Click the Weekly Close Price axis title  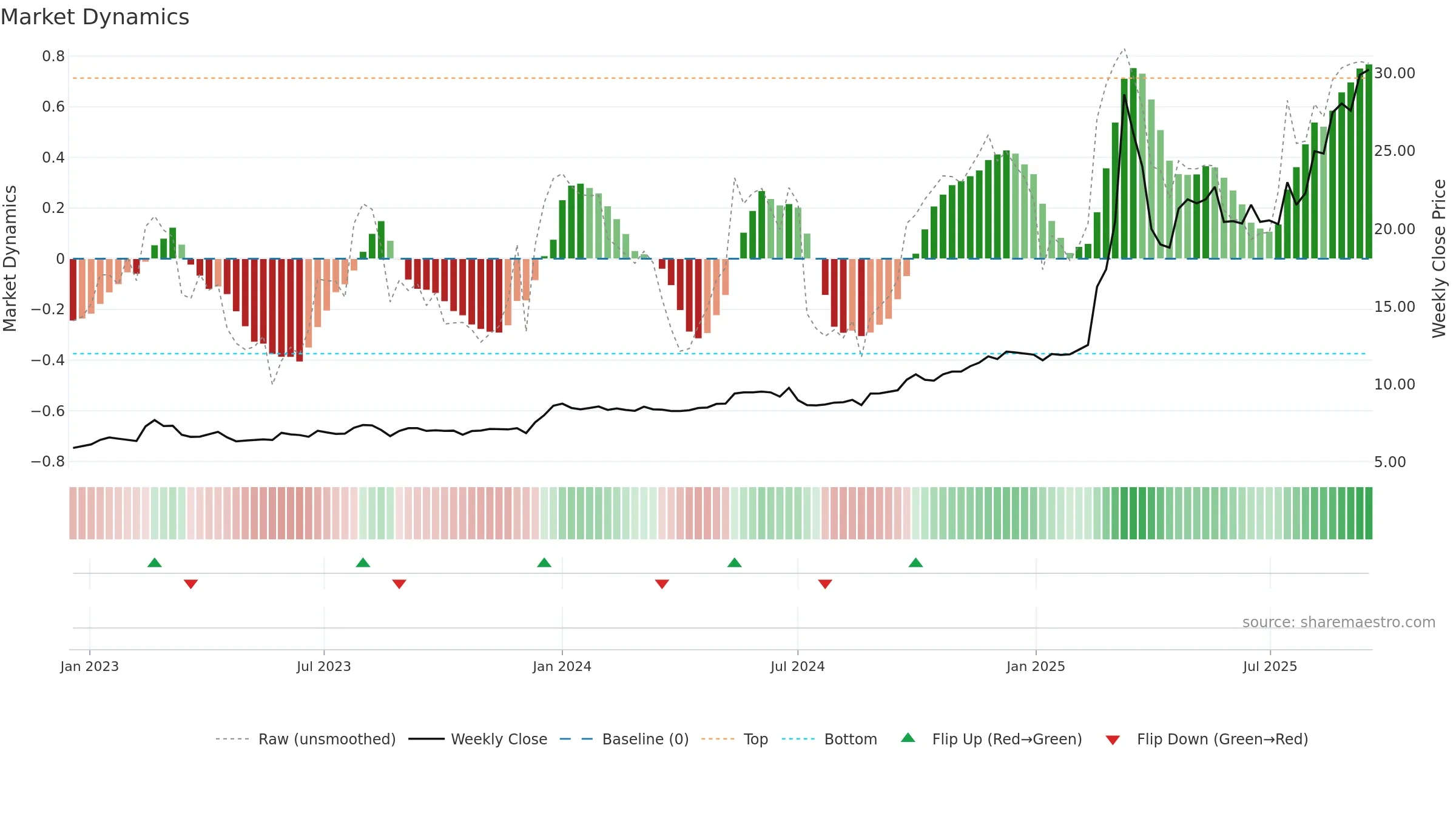tap(1440, 258)
